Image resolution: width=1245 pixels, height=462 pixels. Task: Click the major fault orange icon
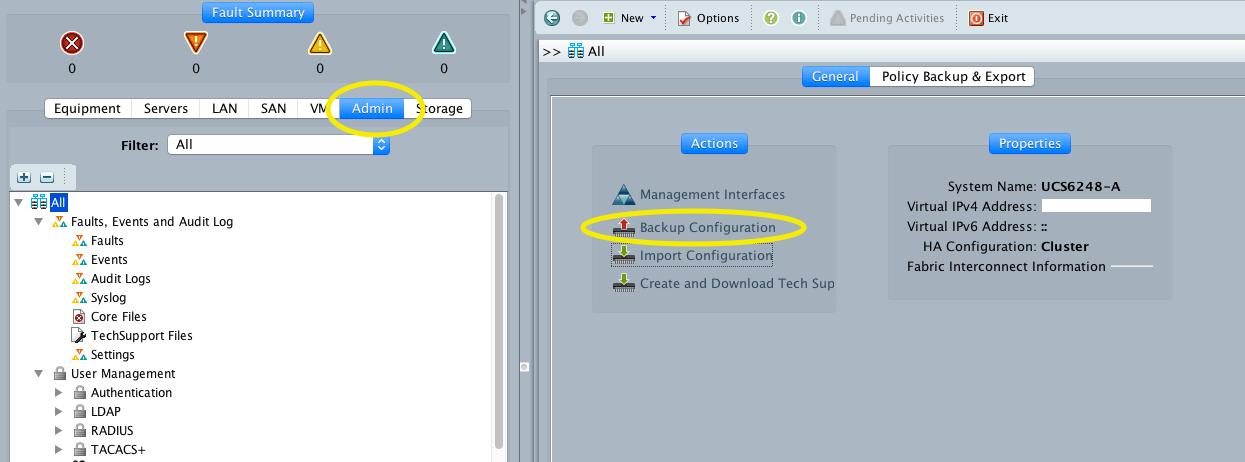[x=195, y=43]
